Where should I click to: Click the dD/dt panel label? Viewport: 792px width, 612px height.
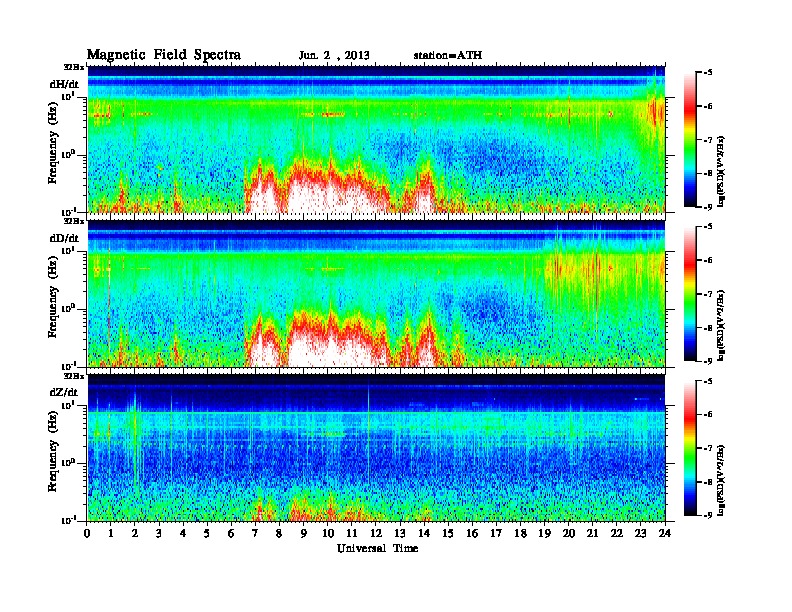pos(64,238)
